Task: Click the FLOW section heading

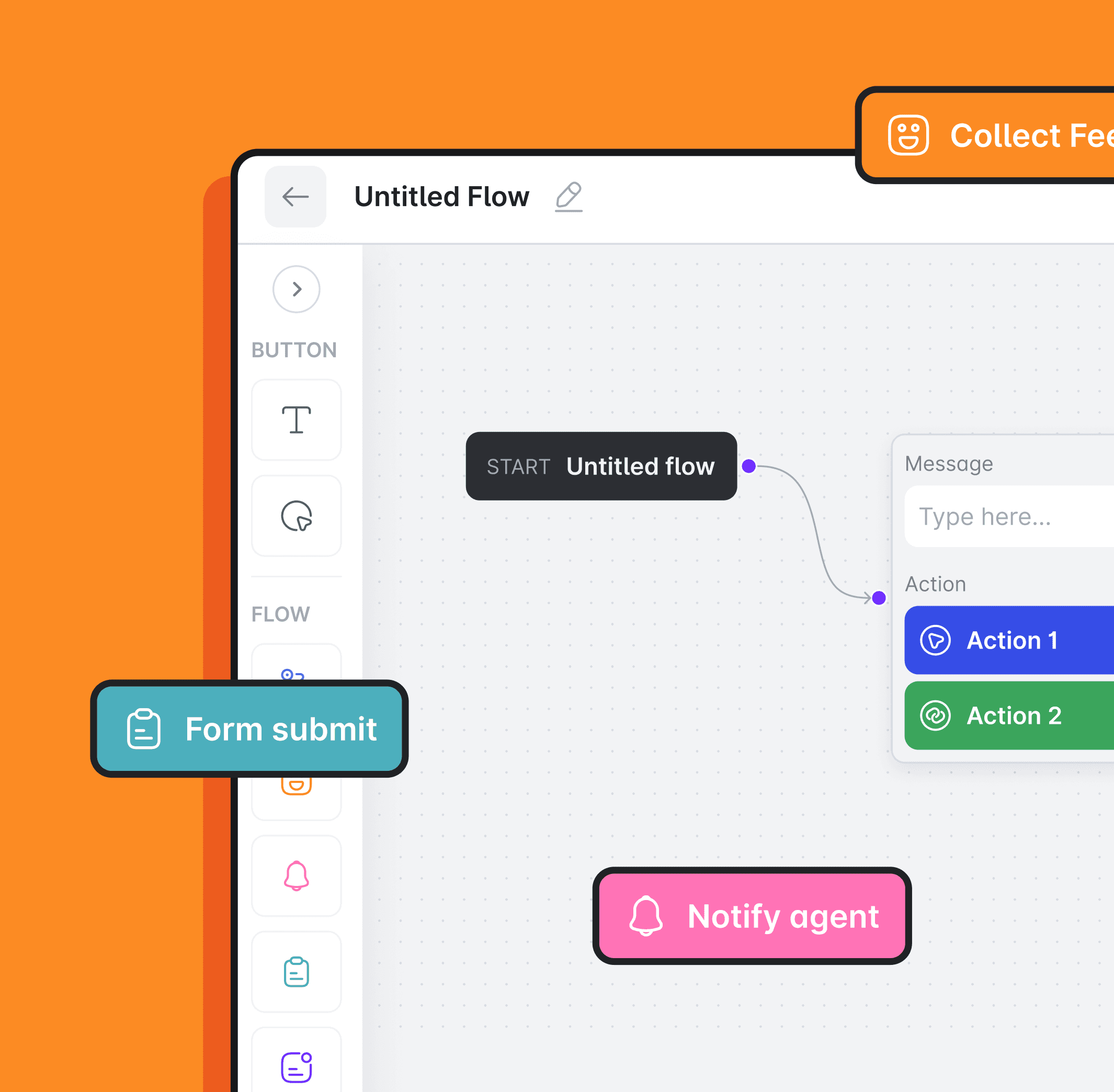Action: coord(280,614)
